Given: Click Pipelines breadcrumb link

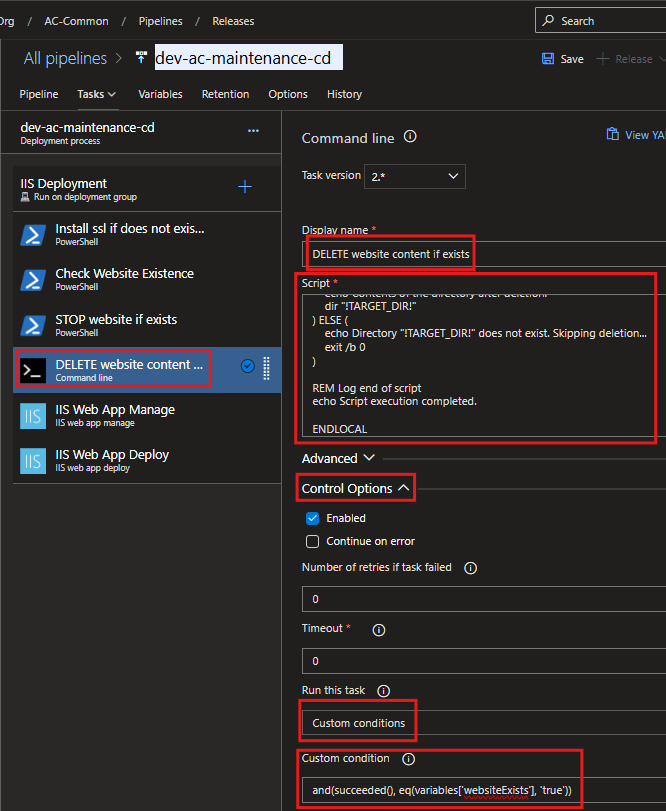Looking at the screenshot, I should click(160, 21).
